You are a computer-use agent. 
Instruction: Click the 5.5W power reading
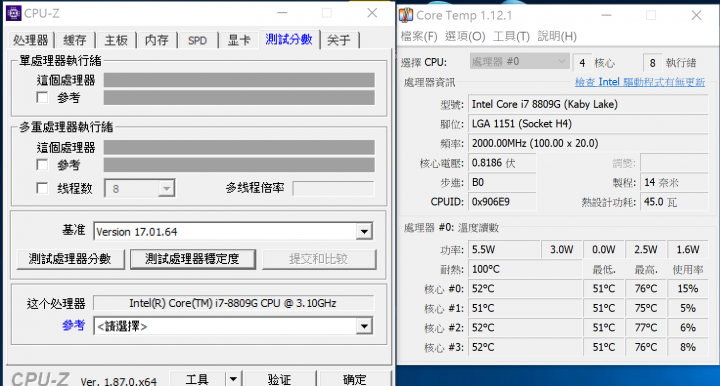(484, 250)
